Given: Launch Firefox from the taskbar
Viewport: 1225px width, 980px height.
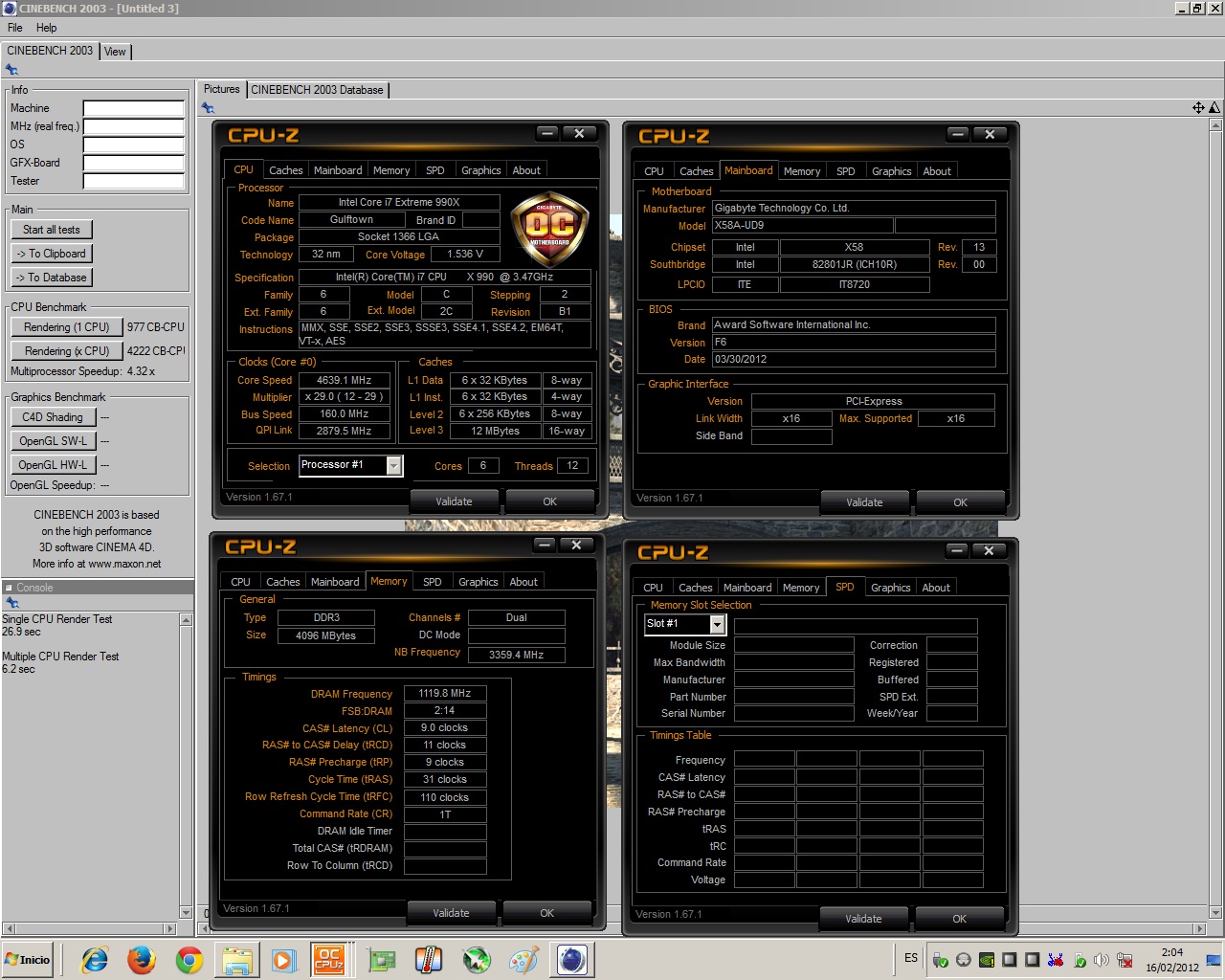Looking at the screenshot, I should [142, 959].
